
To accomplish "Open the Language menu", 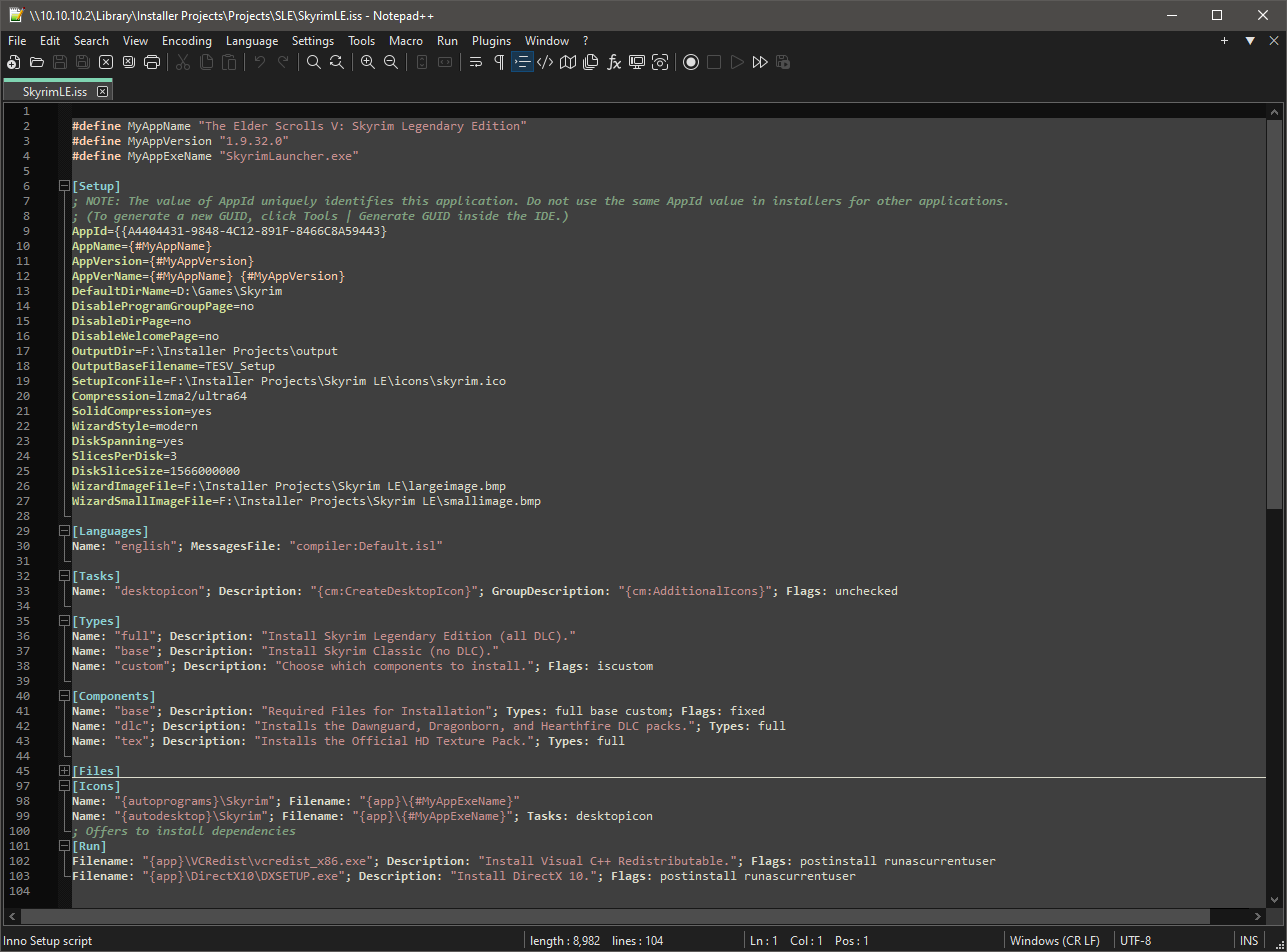I will click(252, 41).
